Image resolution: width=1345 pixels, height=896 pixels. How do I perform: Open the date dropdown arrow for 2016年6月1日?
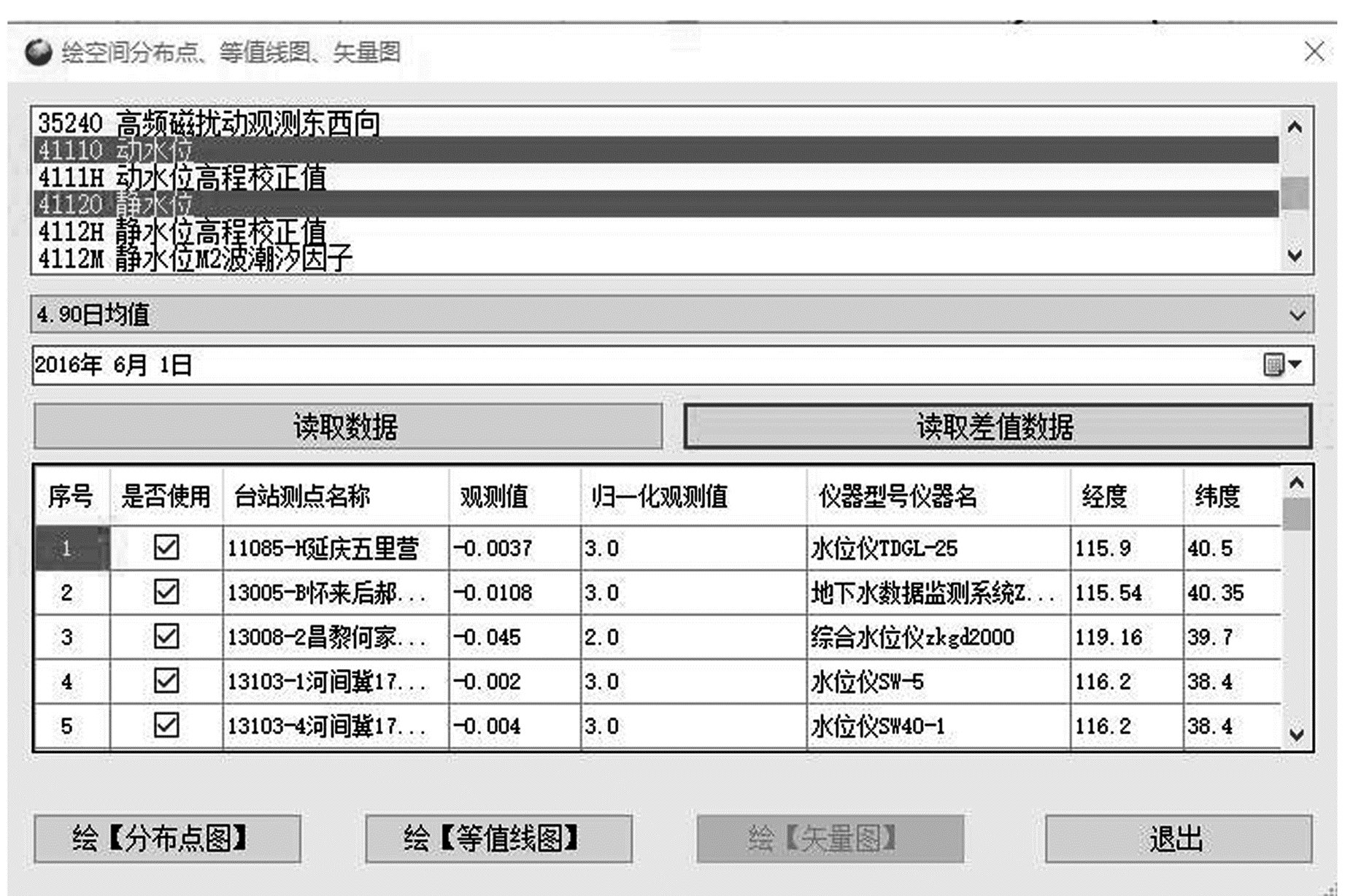tap(1295, 365)
